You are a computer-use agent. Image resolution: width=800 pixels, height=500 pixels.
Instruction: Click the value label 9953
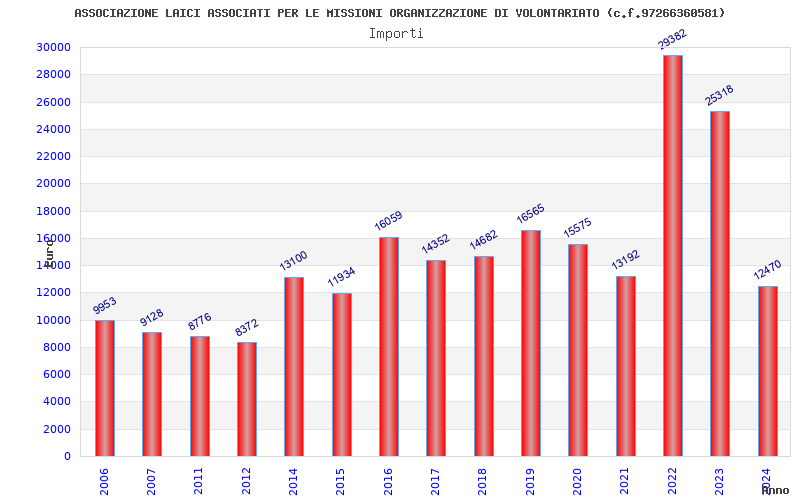(105, 305)
